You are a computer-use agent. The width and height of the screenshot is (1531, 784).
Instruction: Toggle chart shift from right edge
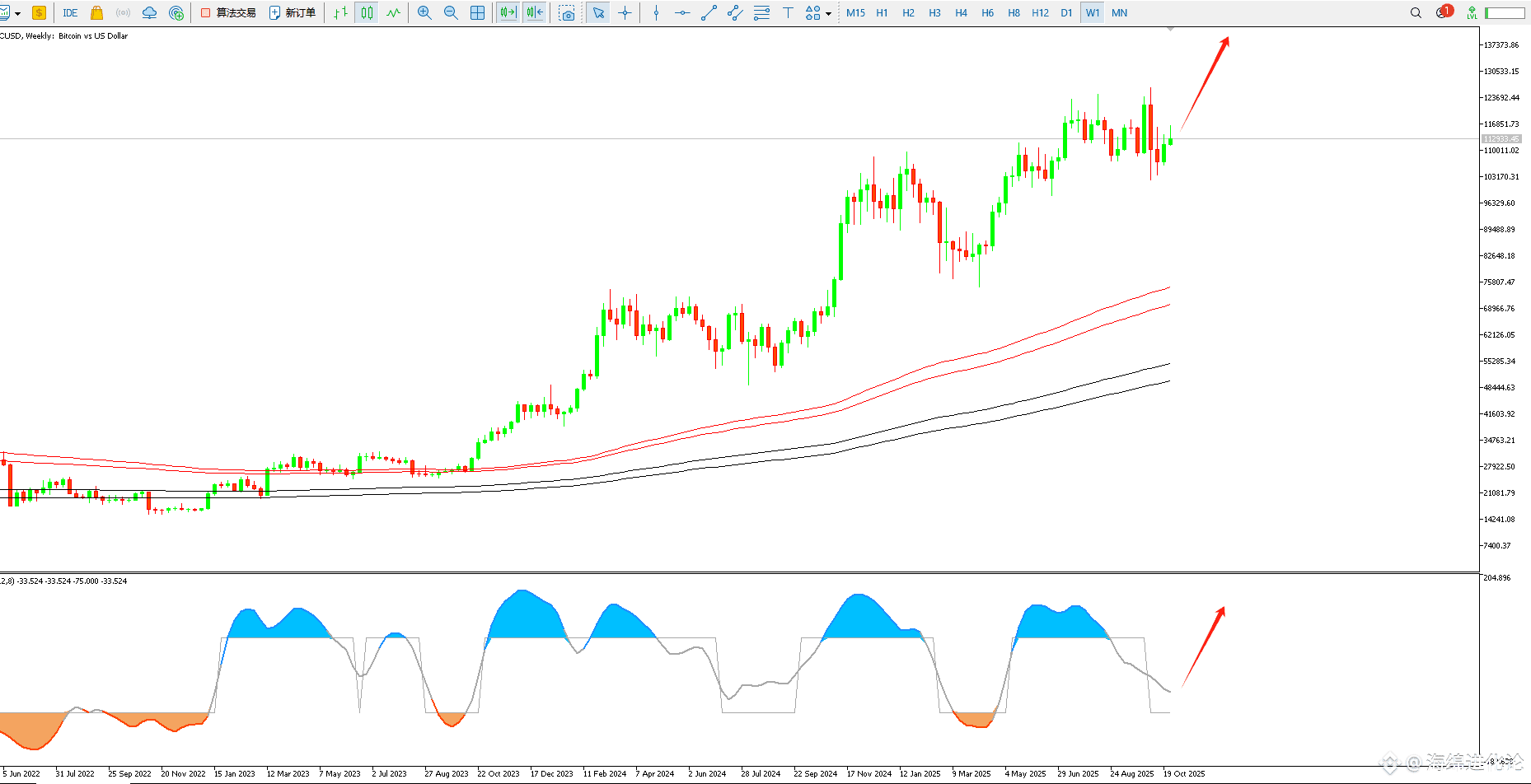pos(535,13)
